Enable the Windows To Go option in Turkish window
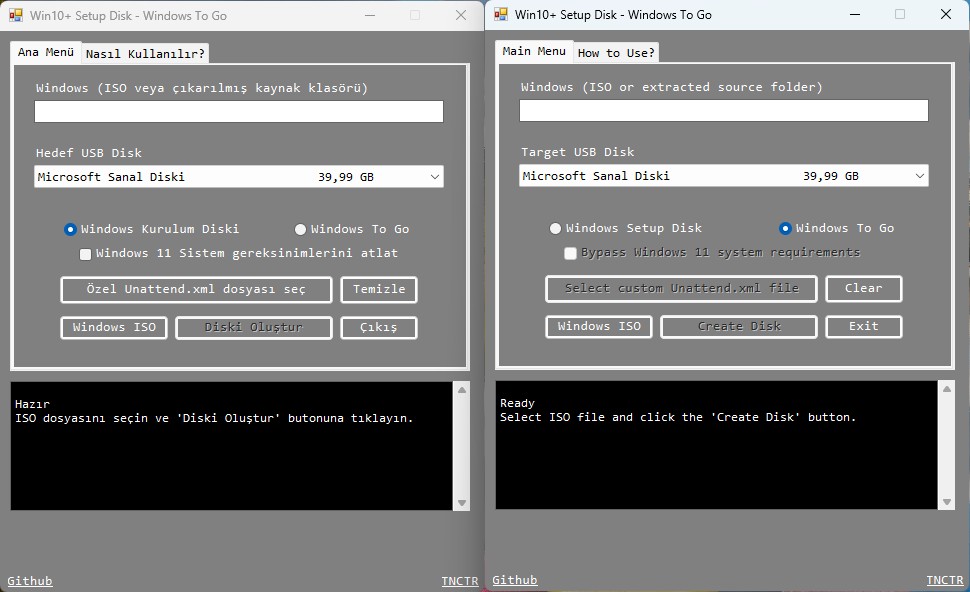This screenshot has height=592, width=970. pyautogui.click(x=300, y=229)
